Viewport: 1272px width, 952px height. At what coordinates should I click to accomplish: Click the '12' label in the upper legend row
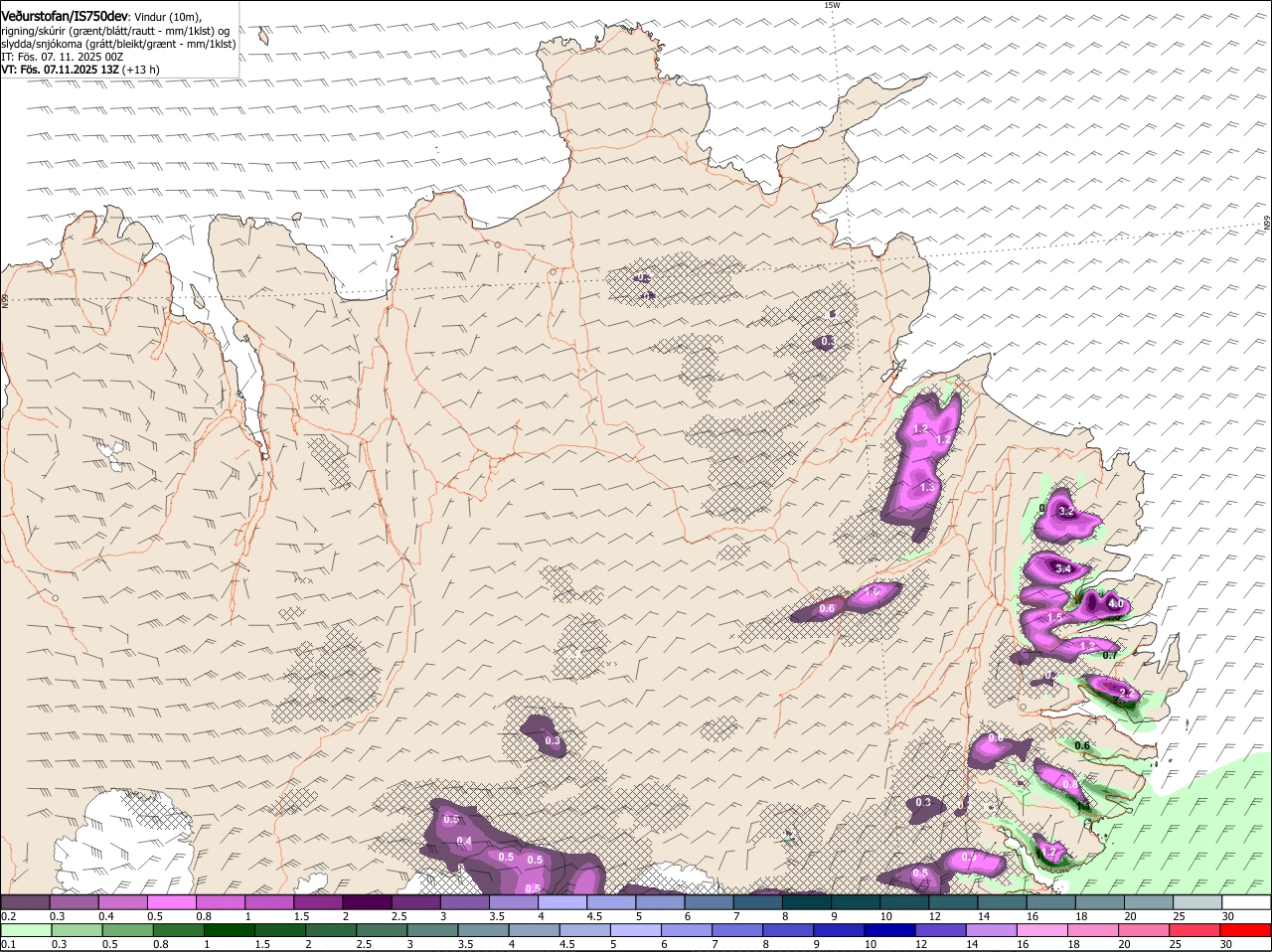(935, 916)
